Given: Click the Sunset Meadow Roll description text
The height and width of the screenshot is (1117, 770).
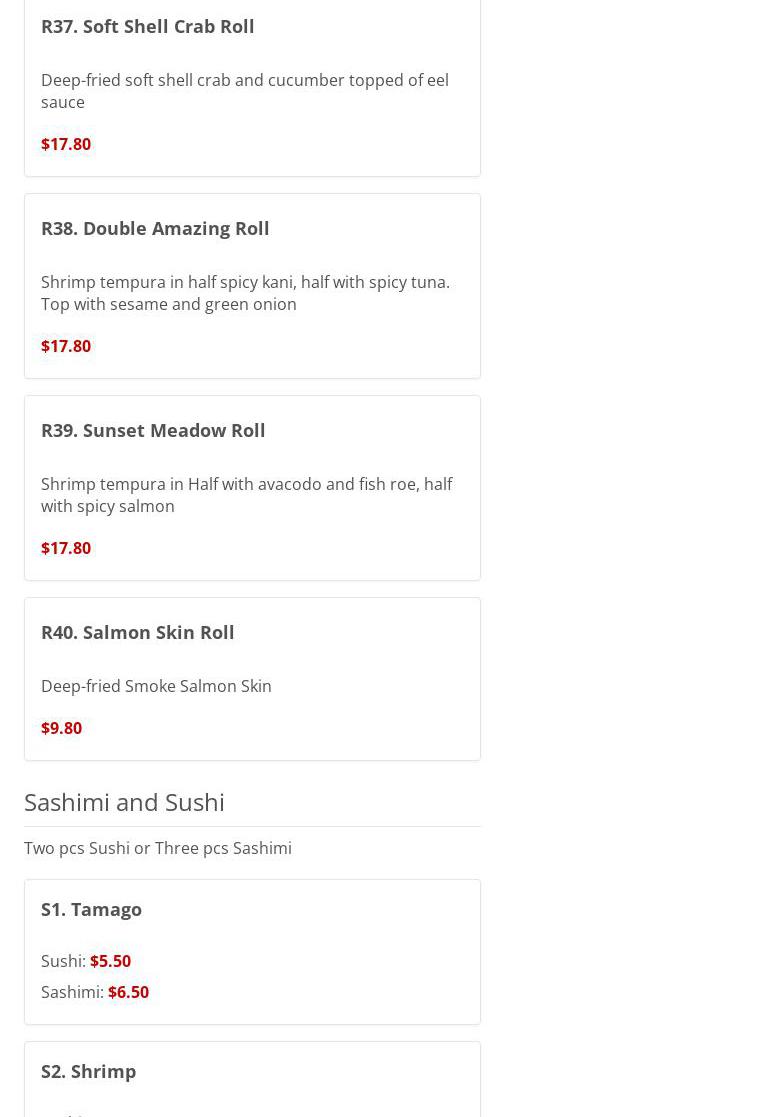Looking at the screenshot, I should (246, 495).
